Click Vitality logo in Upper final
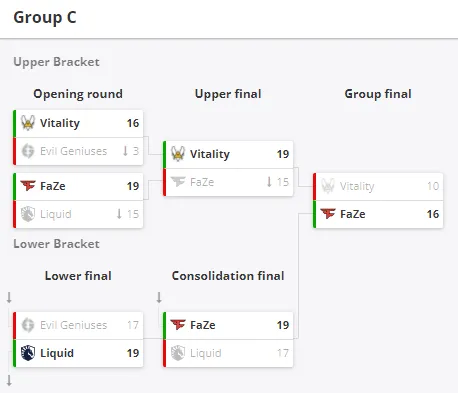458x393 pixels. click(x=178, y=154)
